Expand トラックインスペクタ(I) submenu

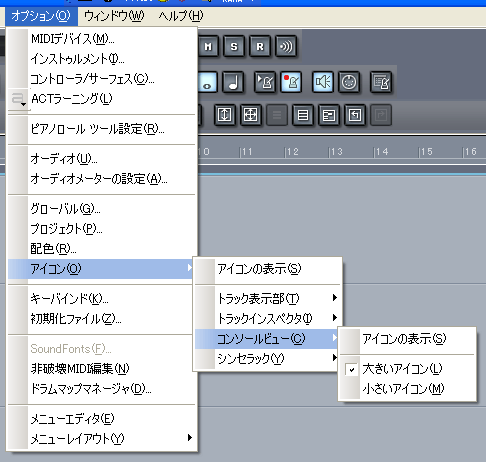(x=268, y=319)
